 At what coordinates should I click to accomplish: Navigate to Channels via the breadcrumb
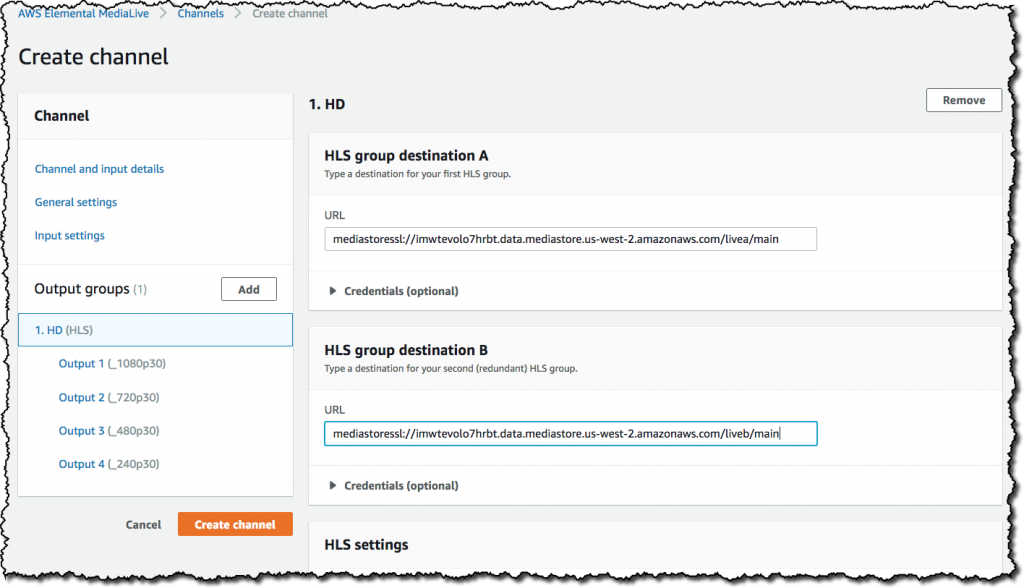200,13
